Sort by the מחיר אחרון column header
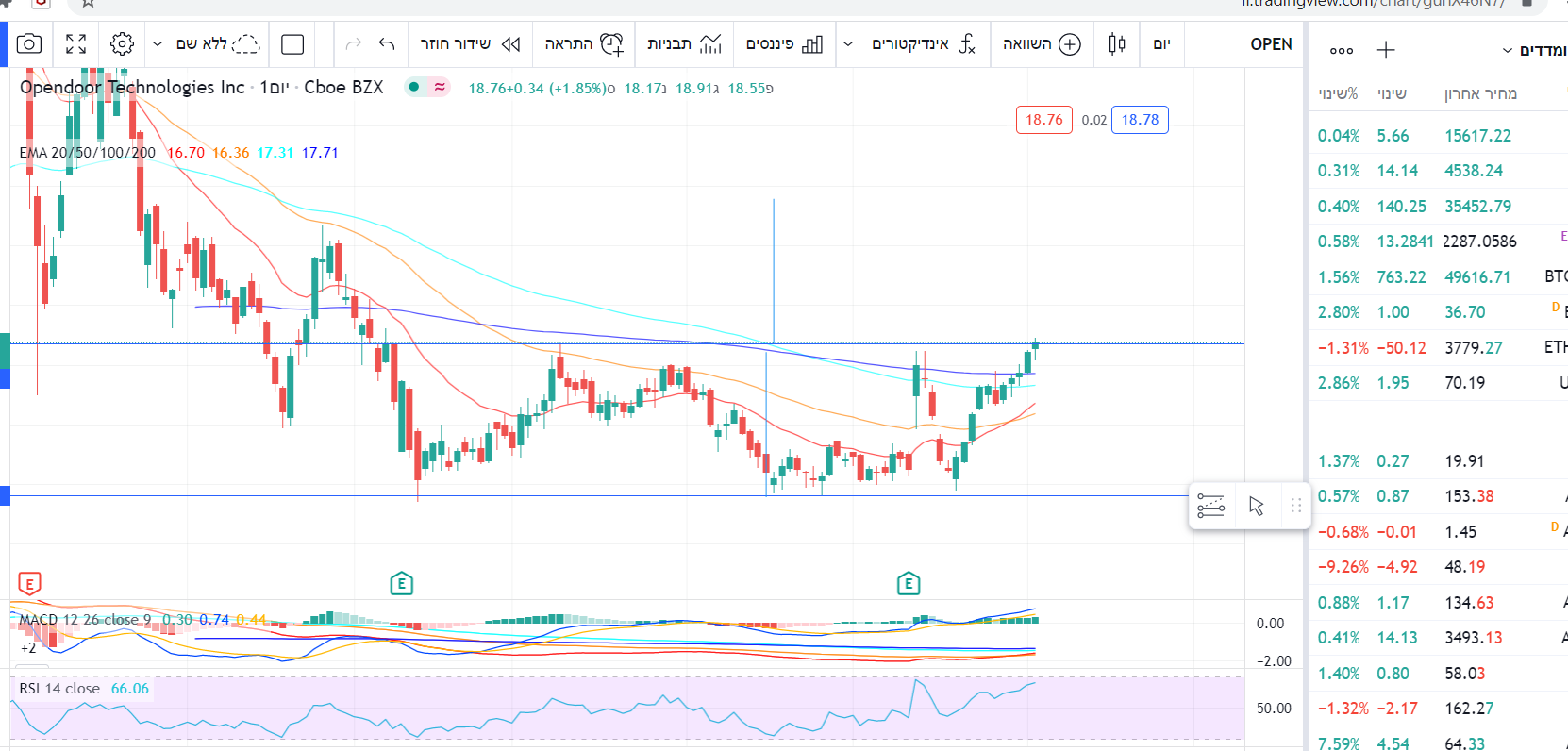This screenshot has width=1568, height=751. pyautogui.click(x=1480, y=93)
